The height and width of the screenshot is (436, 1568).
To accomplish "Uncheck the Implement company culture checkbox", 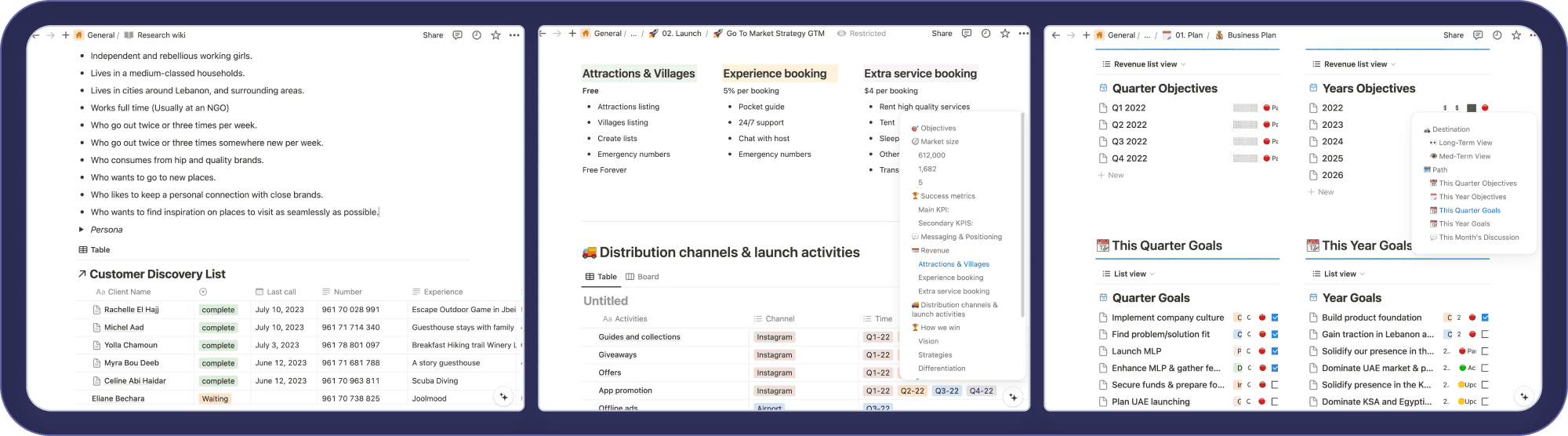I will coord(1275,318).
